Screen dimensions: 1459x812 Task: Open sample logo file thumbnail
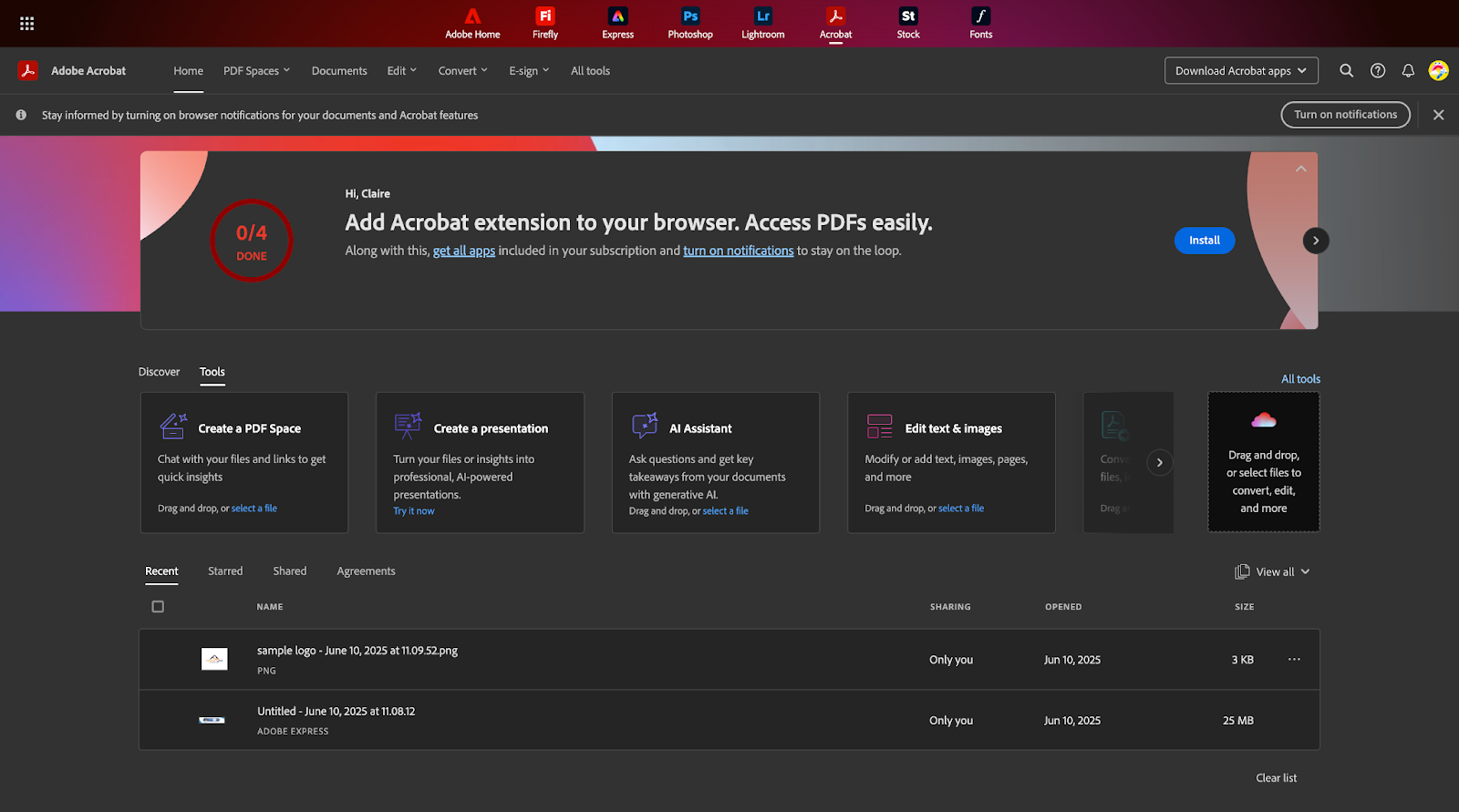click(214, 659)
